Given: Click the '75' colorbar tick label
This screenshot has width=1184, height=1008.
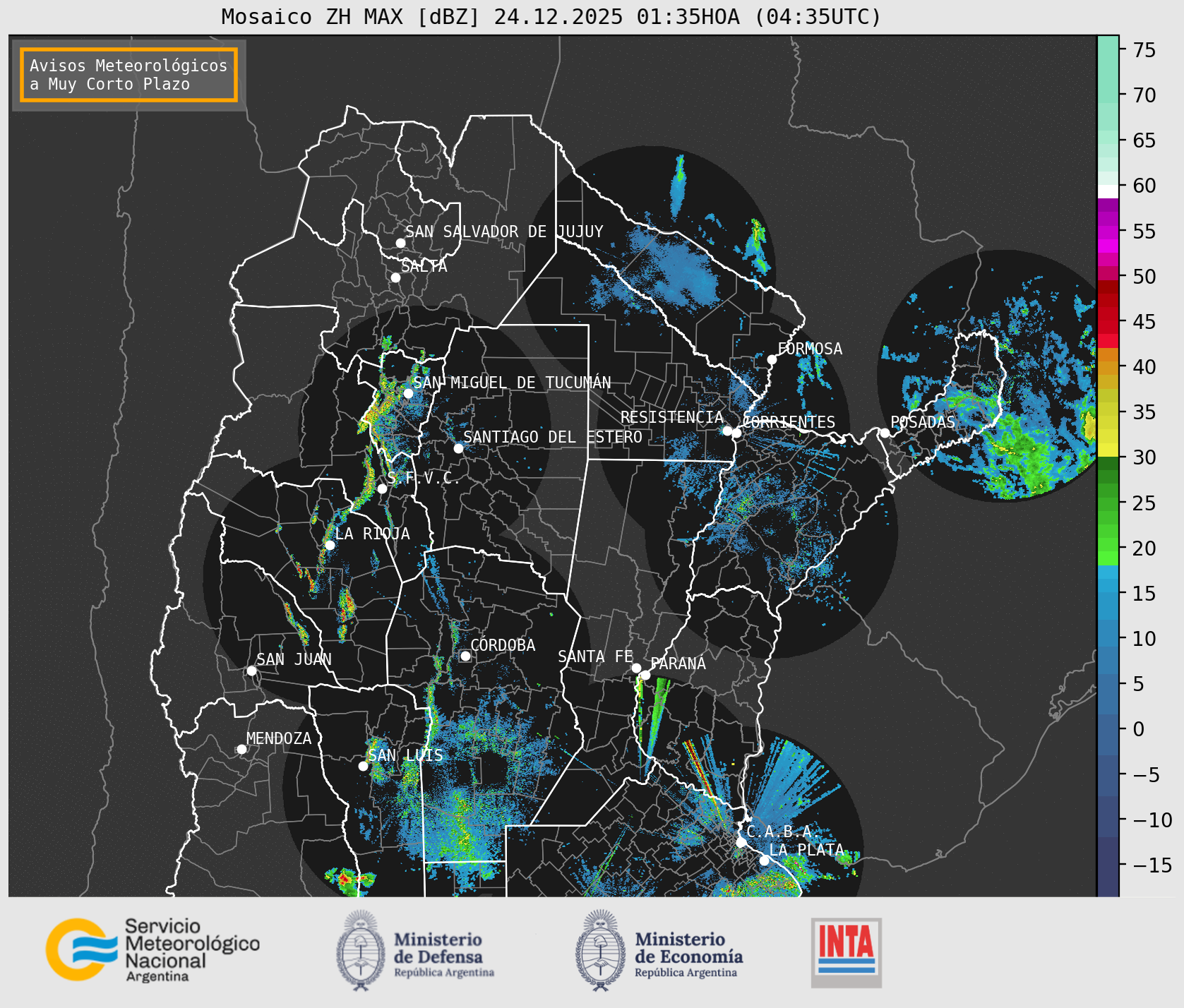Looking at the screenshot, I should click(x=1144, y=50).
